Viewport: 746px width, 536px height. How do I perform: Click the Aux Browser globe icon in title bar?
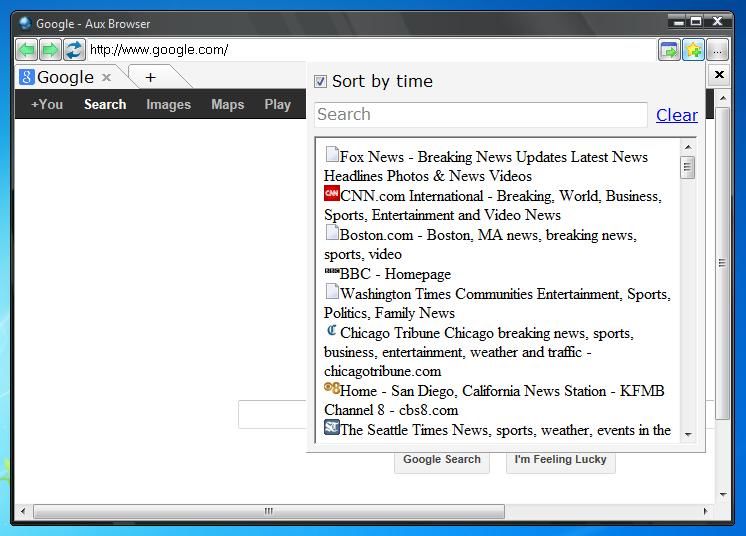25,23
